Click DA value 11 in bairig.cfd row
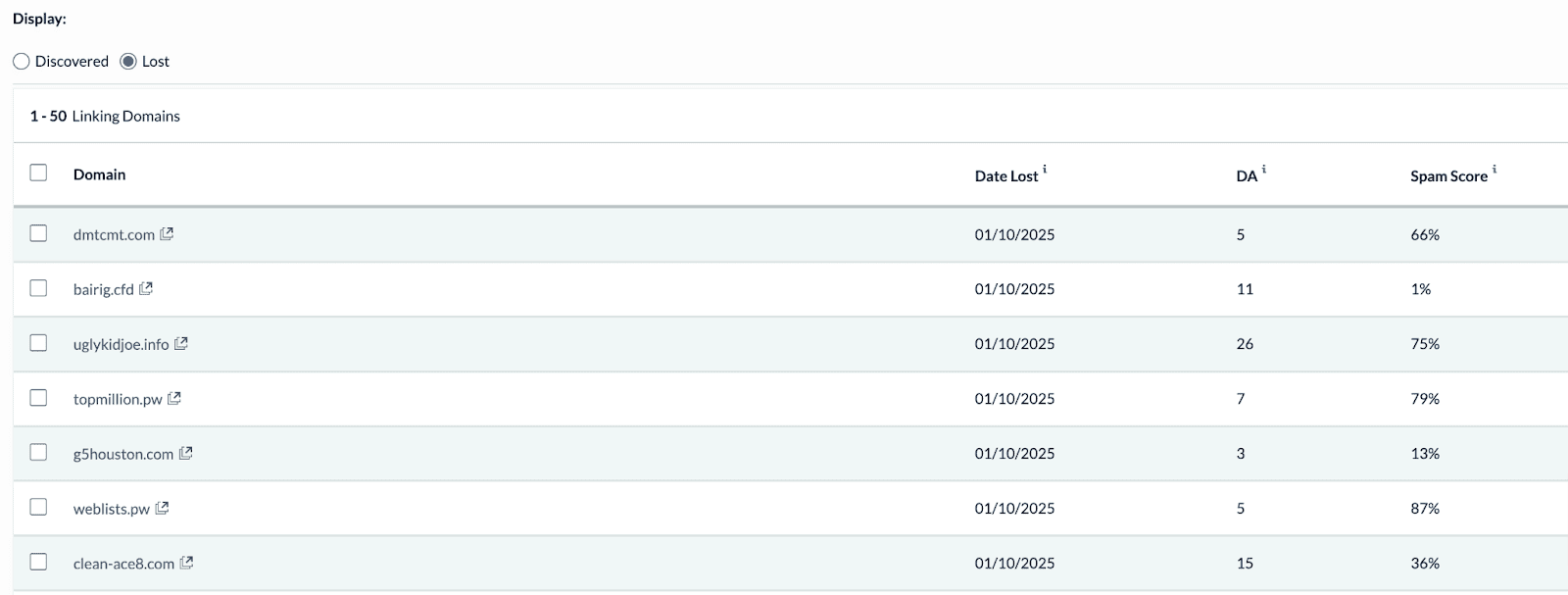Screen dimensions: 1568x595 [1245, 290]
